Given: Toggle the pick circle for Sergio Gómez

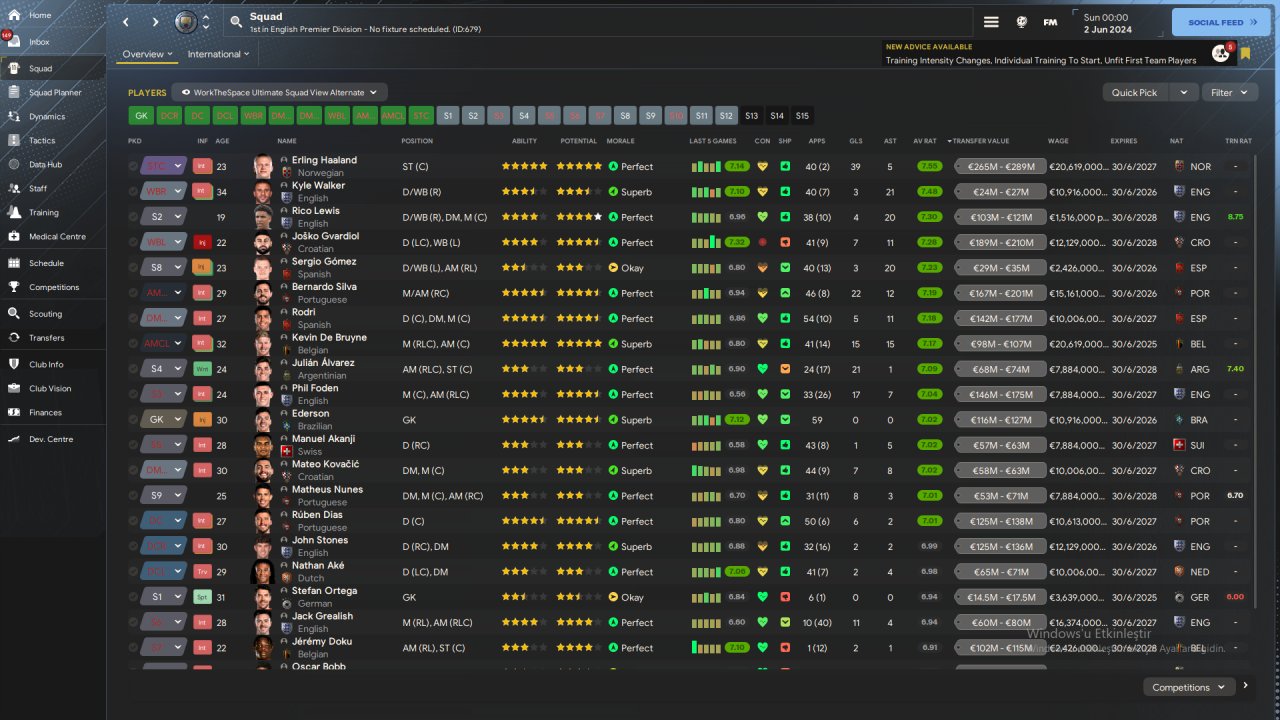Looking at the screenshot, I should click(x=134, y=268).
